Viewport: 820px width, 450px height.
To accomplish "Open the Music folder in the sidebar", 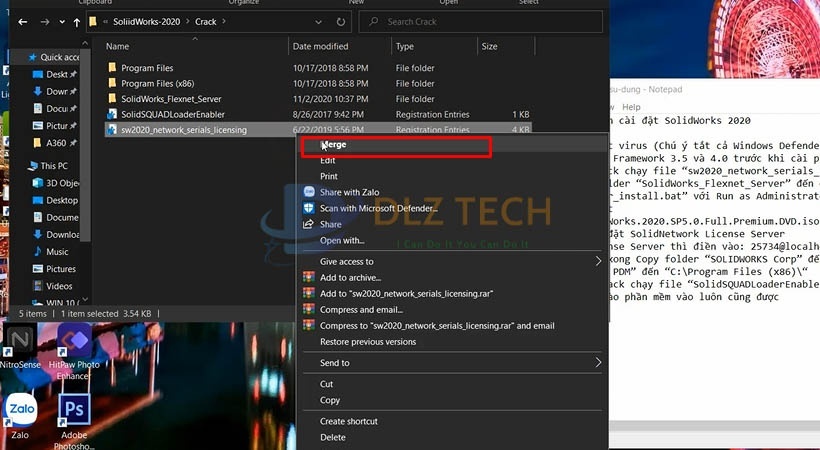I will click(51, 252).
